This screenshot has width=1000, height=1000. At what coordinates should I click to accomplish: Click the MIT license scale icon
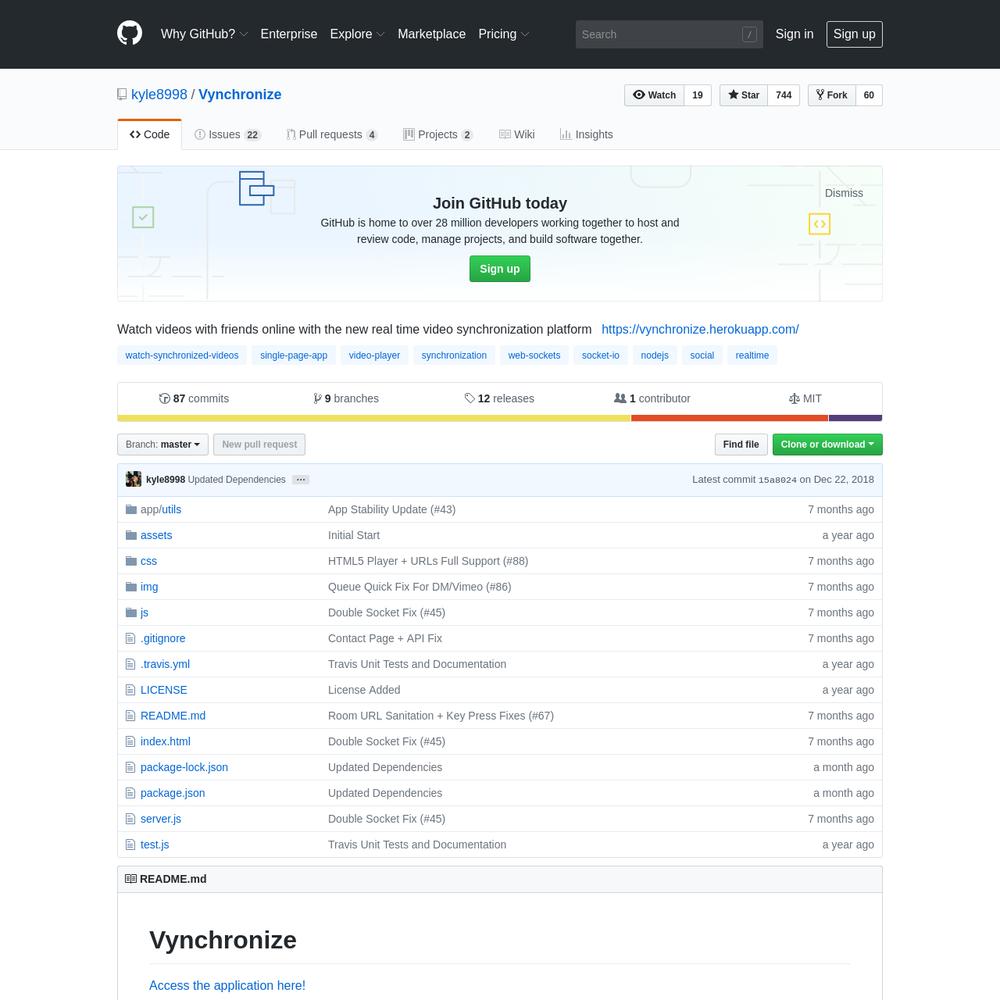(794, 398)
